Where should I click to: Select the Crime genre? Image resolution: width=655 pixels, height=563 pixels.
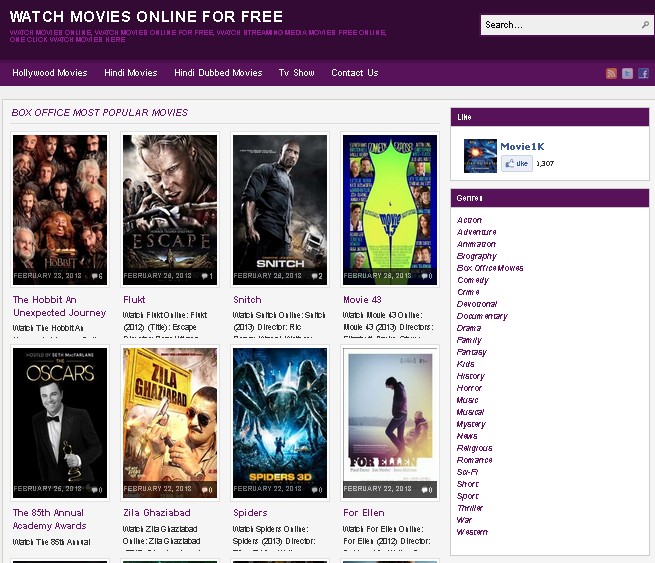pyautogui.click(x=468, y=292)
